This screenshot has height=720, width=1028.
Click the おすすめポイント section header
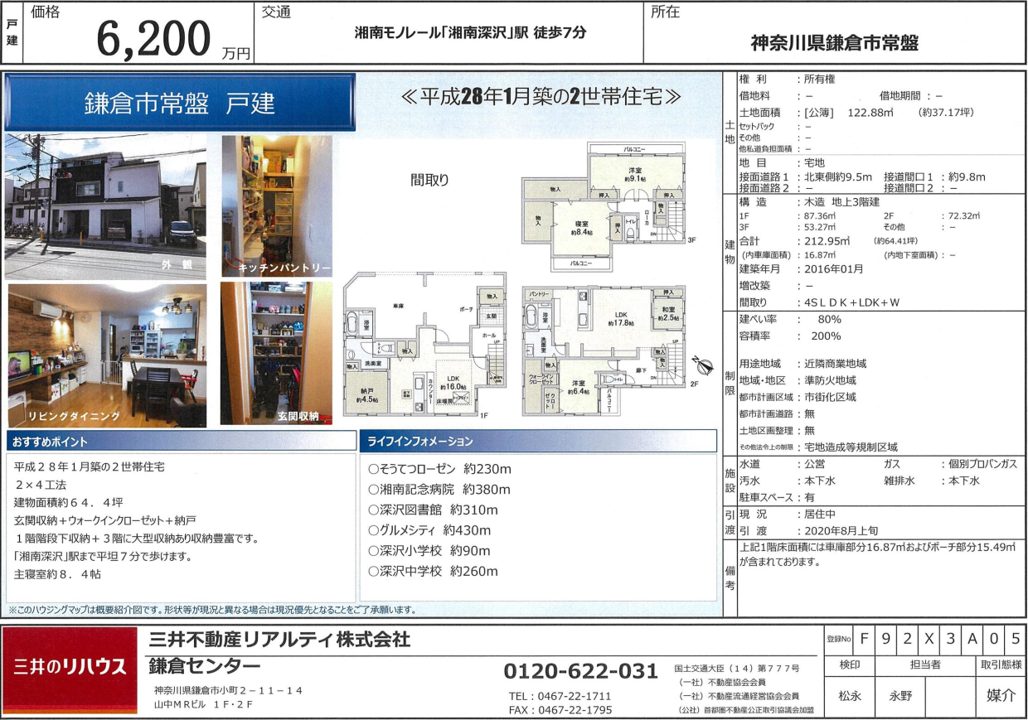point(178,441)
